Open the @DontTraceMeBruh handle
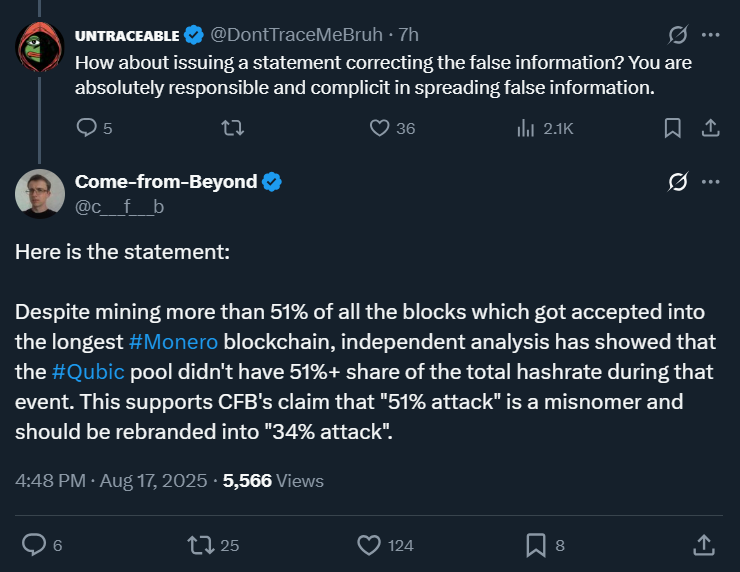740x572 pixels. [296, 35]
